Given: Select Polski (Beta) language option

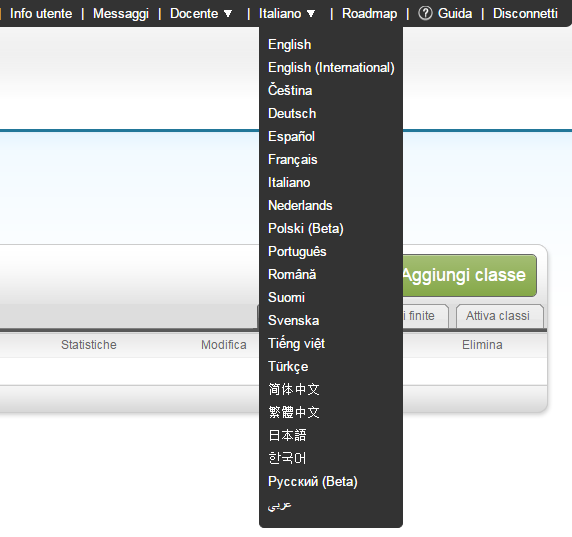Looking at the screenshot, I should coord(306,228).
